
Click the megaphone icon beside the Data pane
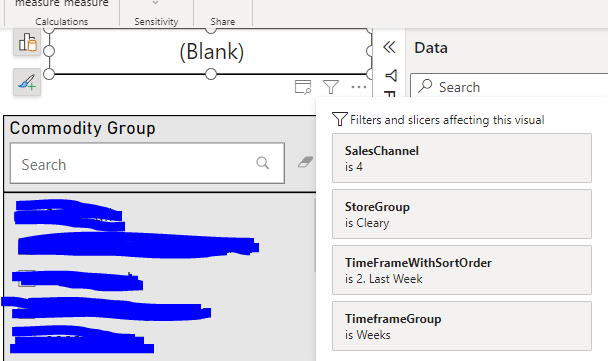click(391, 75)
